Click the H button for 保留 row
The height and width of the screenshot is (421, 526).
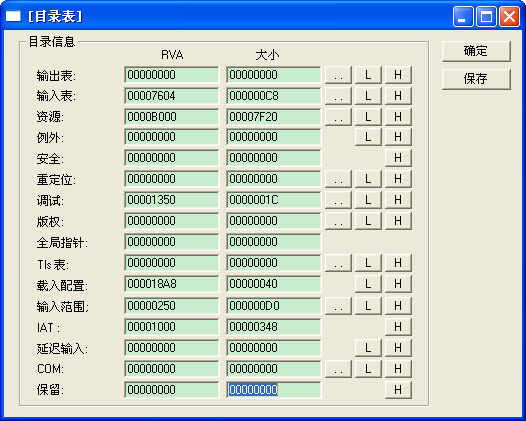tap(398, 390)
